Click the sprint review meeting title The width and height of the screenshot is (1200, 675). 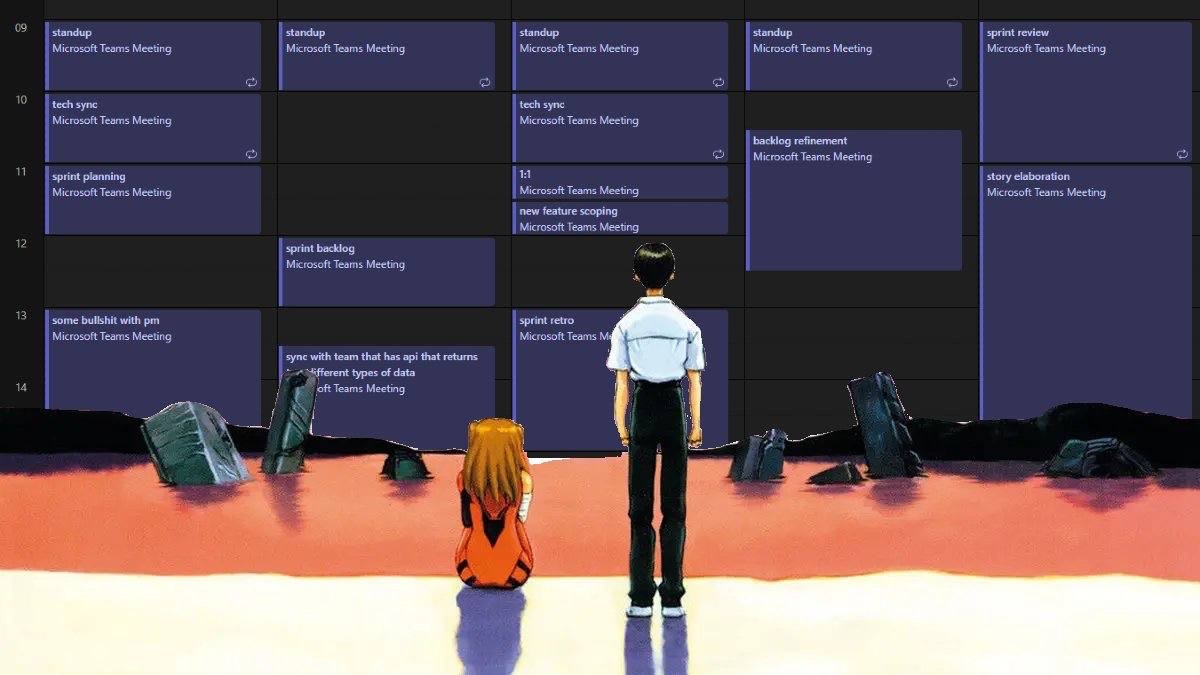[1018, 33]
